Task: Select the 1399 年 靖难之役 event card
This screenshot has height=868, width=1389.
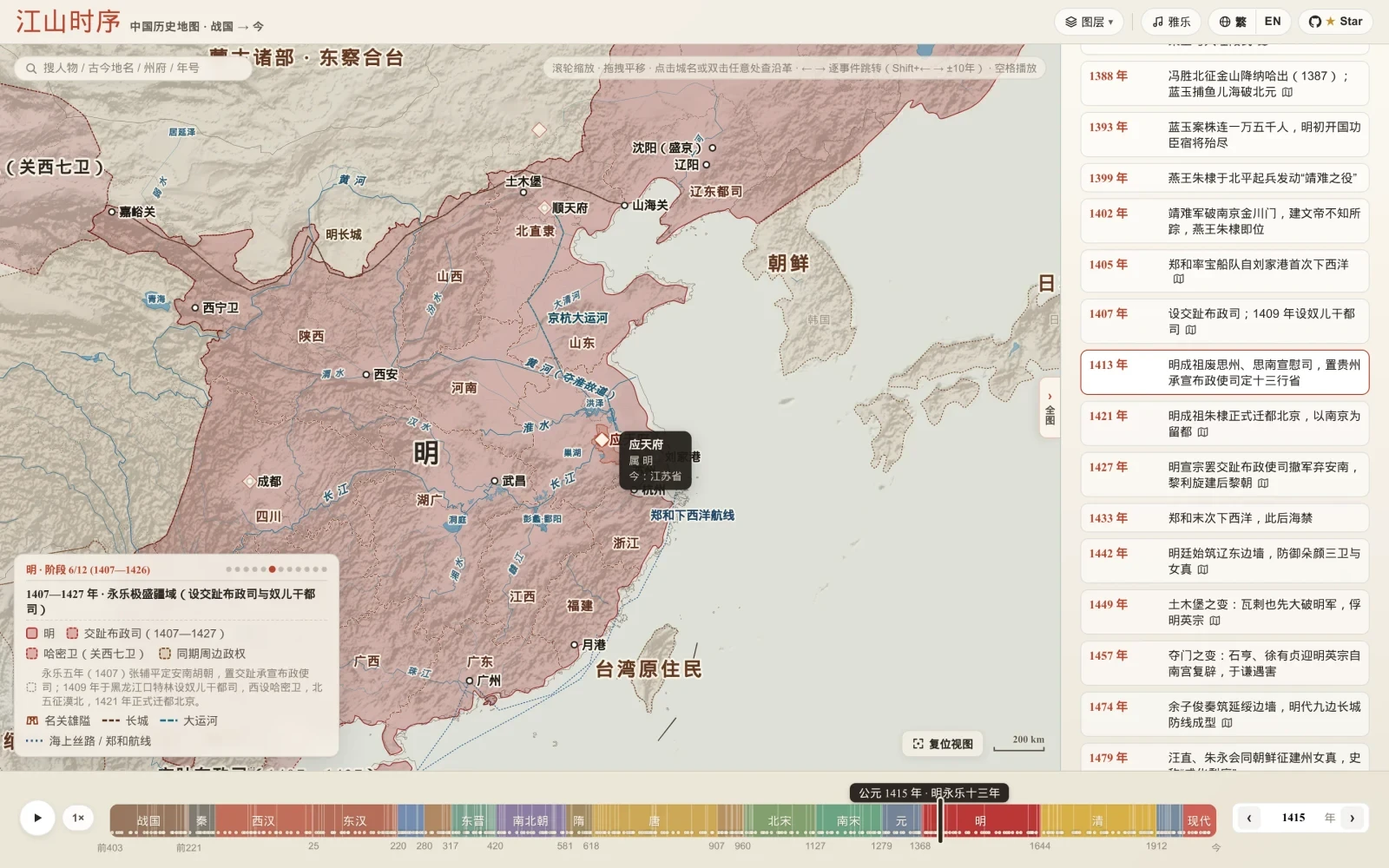Action: pos(1225,178)
